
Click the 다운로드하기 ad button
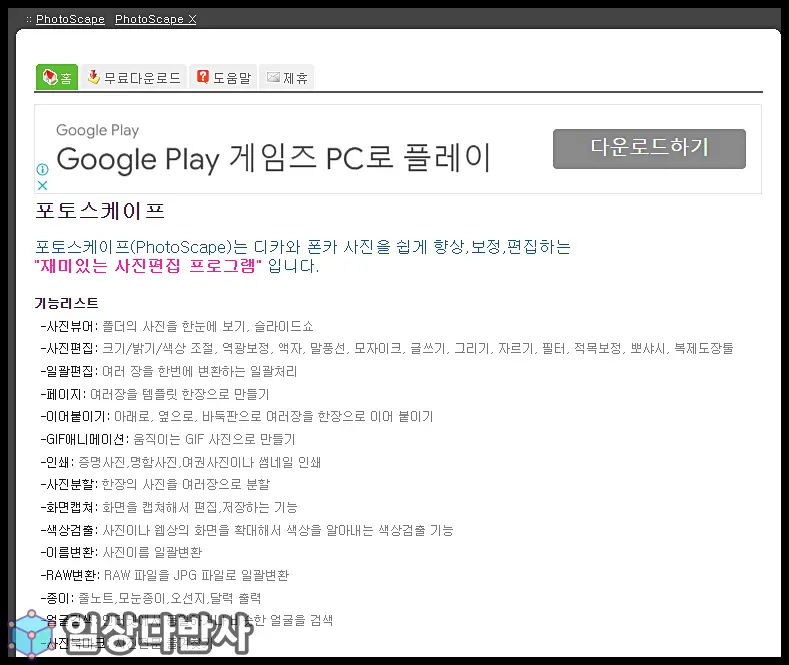pos(649,149)
